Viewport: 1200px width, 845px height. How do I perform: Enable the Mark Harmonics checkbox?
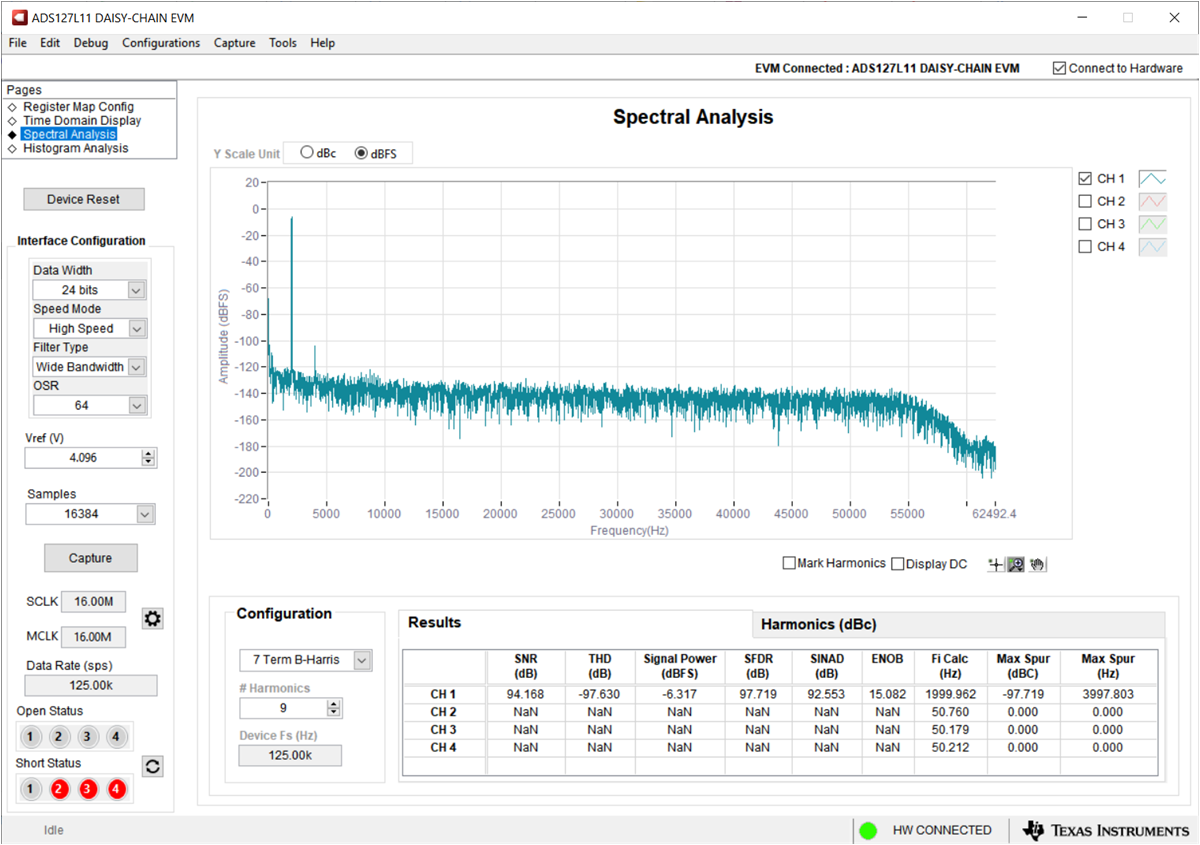789,564
